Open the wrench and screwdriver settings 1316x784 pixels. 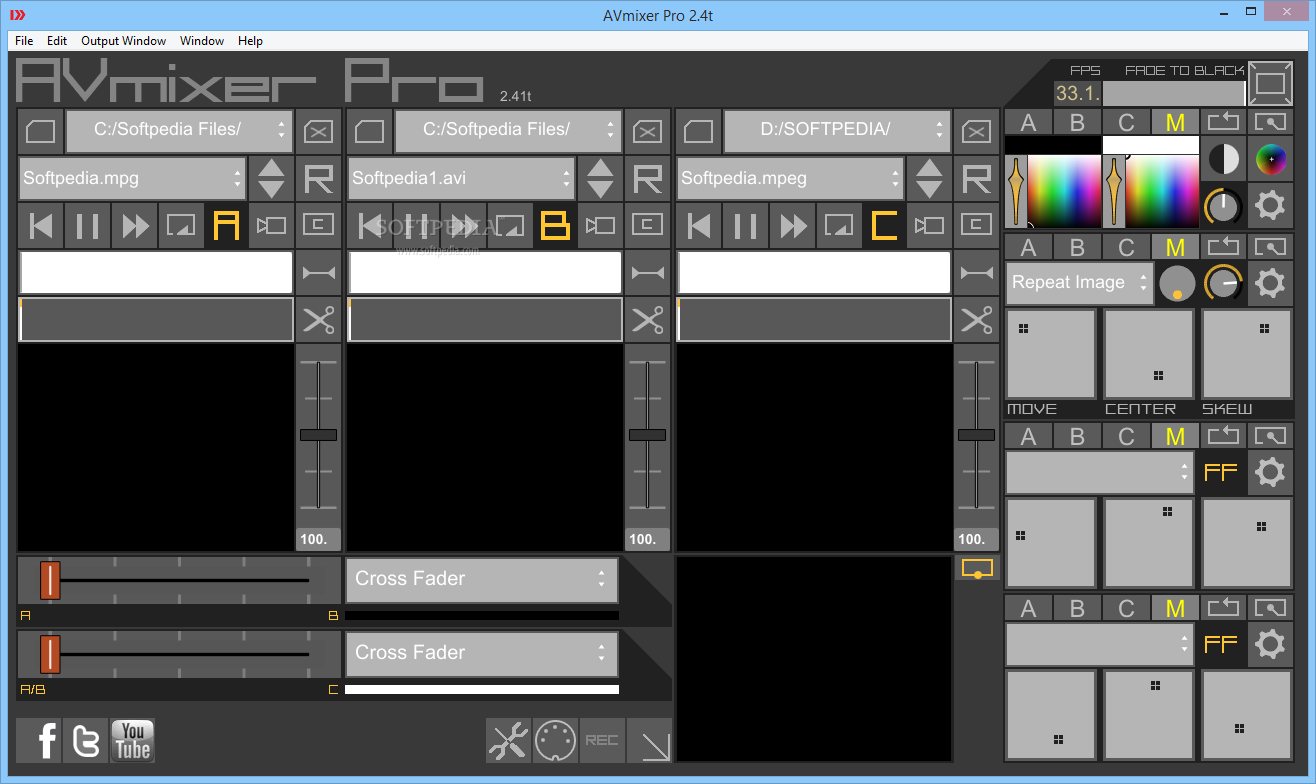pos(508,740)
